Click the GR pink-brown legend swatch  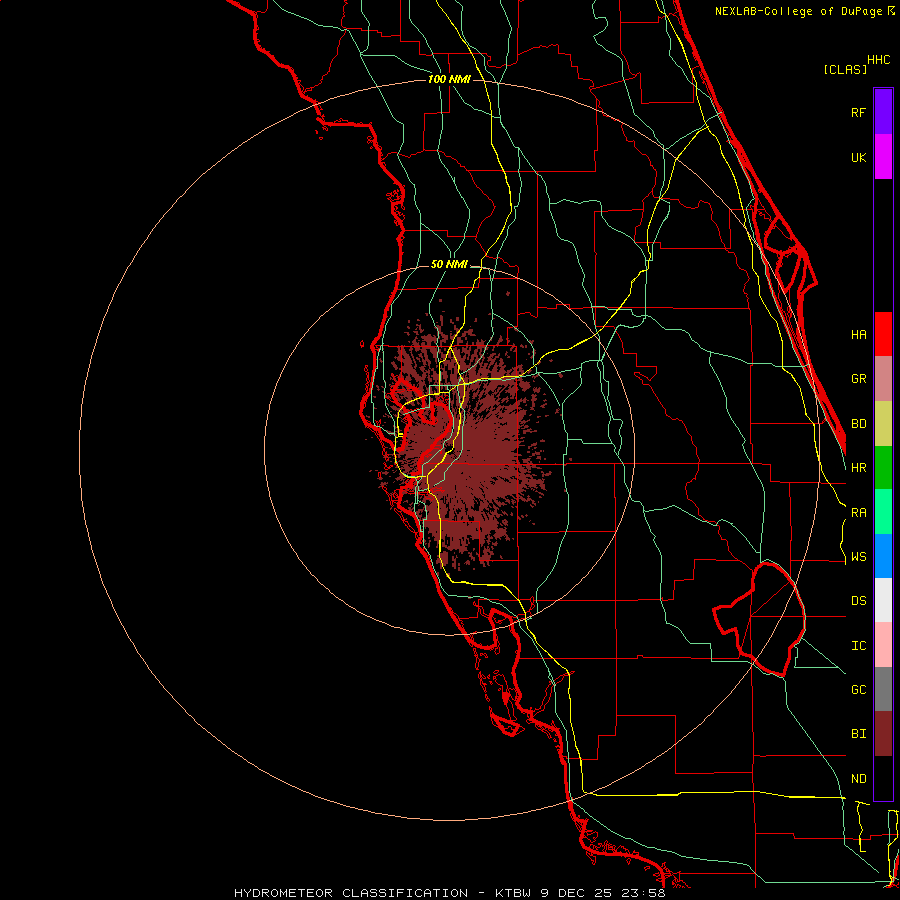(883, 379)
